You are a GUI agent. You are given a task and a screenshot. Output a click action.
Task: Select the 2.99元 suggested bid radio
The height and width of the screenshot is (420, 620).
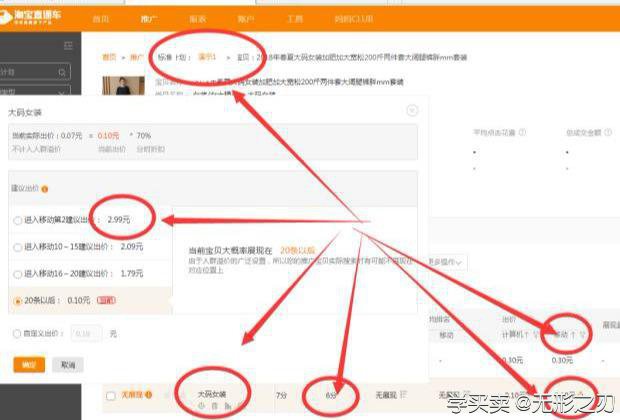pyautogui.click(x=17, y=220)
